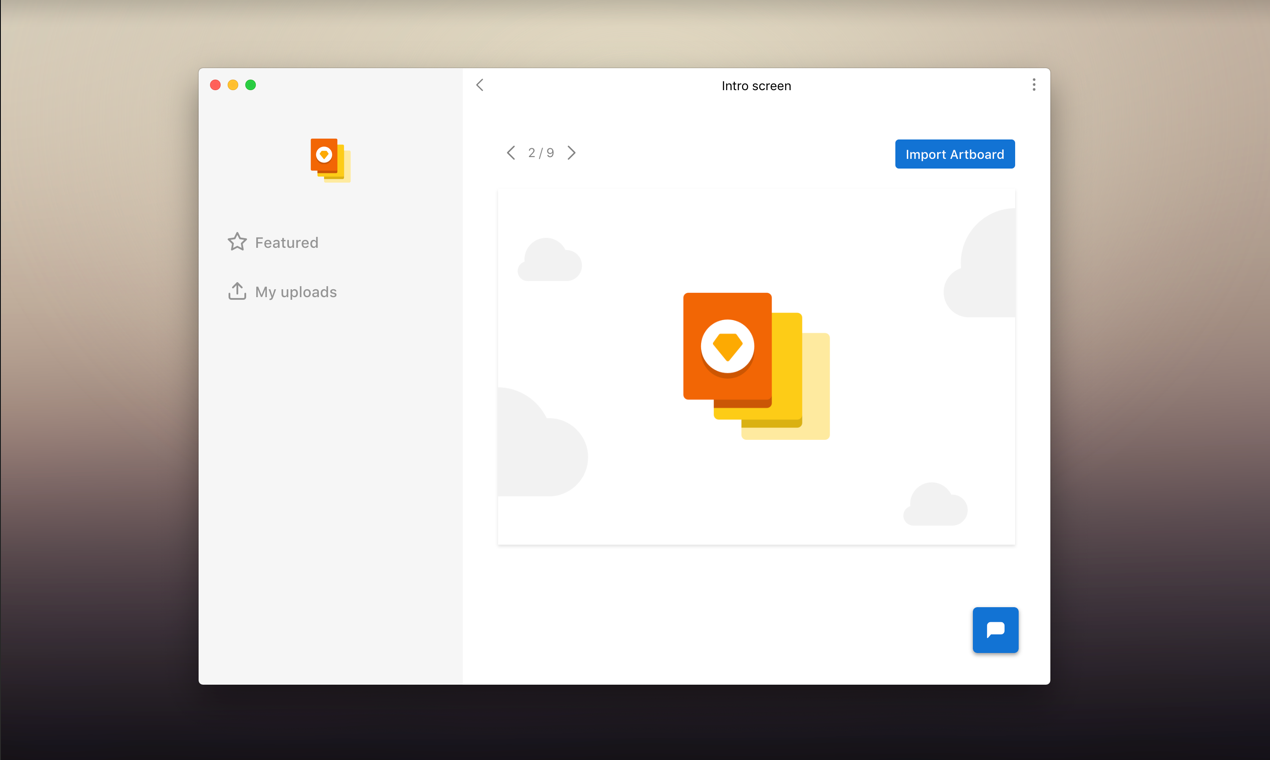Screen dimensions: 1270x760
Task: Close the window with the red button
Action: (215, 85)
